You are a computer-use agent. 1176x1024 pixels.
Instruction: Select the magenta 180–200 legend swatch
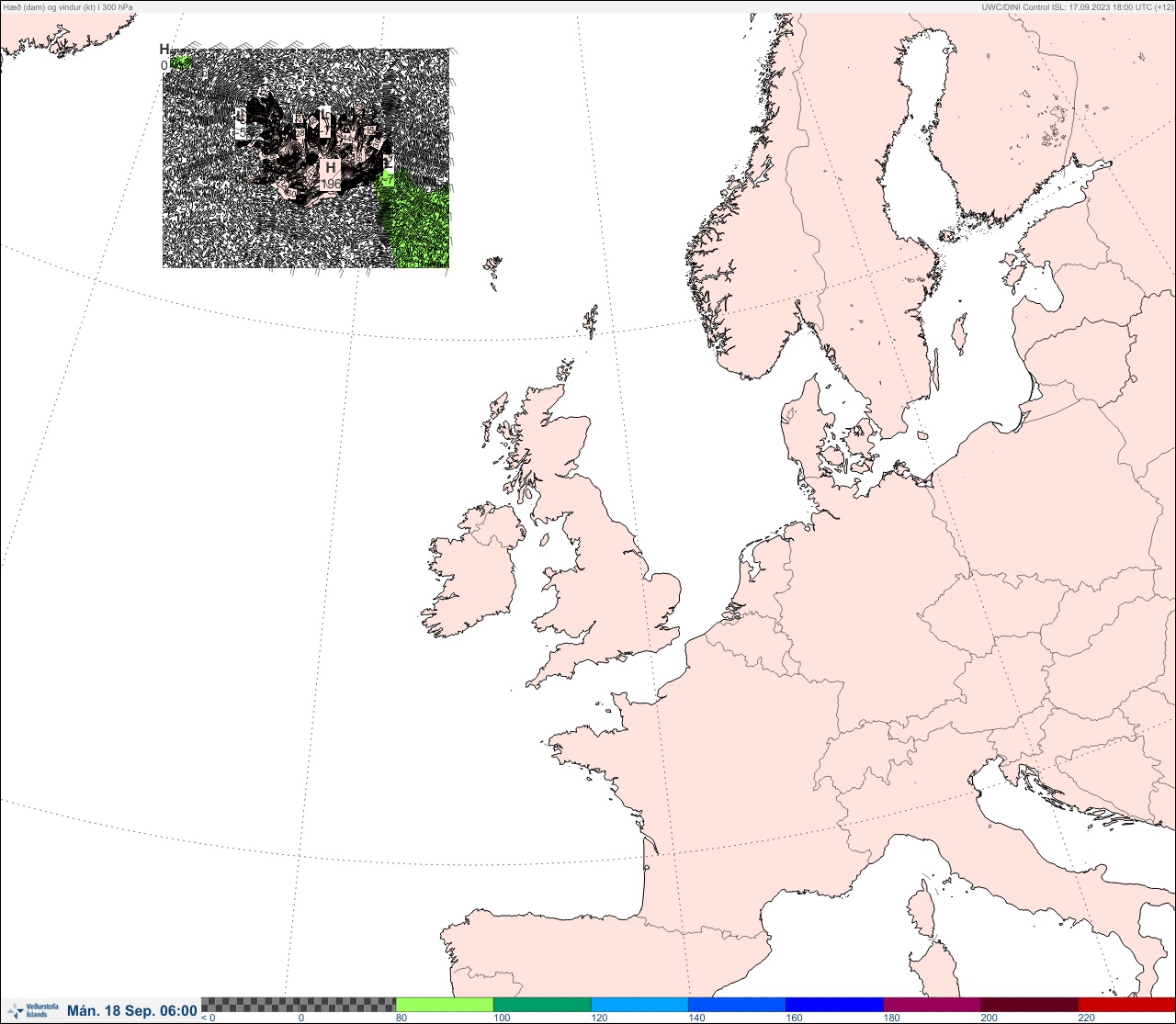tap(932, 1005)
